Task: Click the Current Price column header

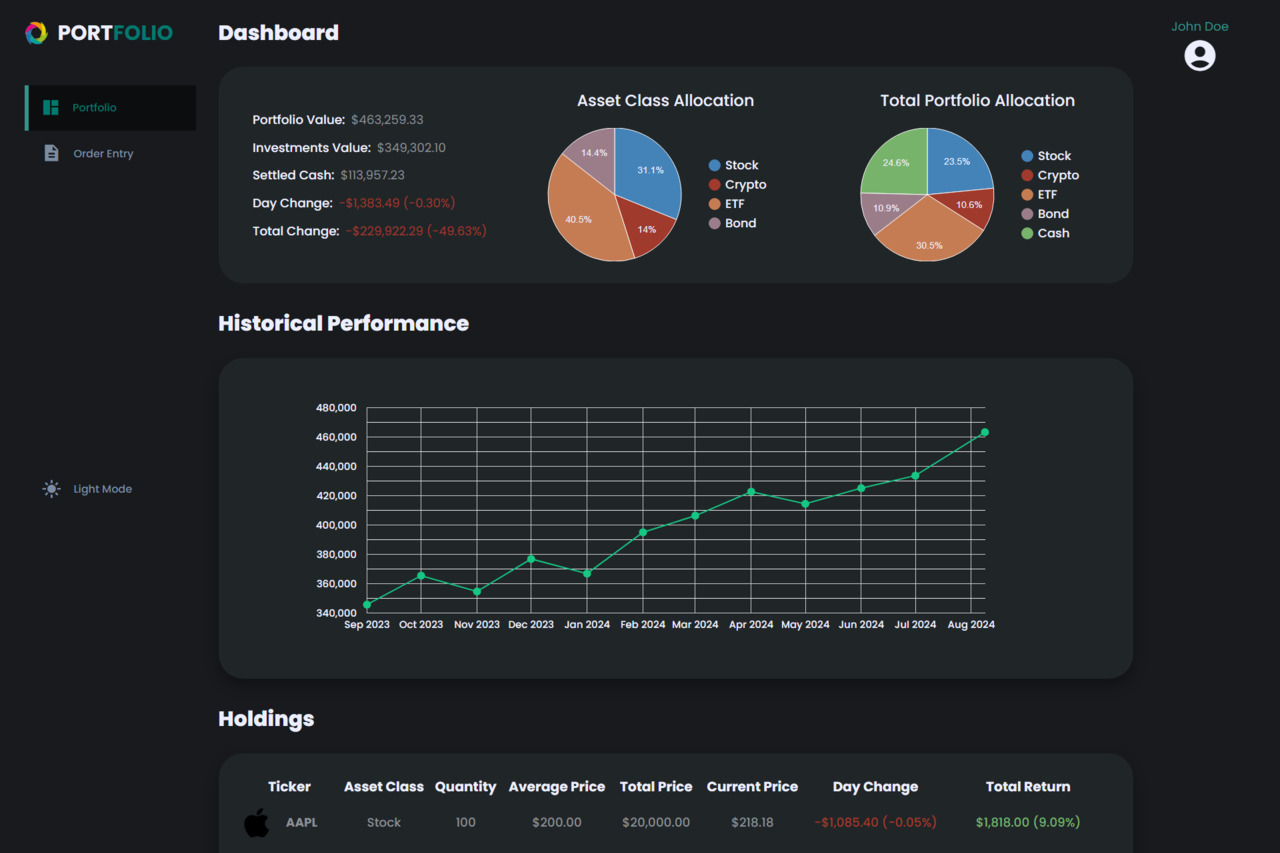Action: tap(752, 786)
